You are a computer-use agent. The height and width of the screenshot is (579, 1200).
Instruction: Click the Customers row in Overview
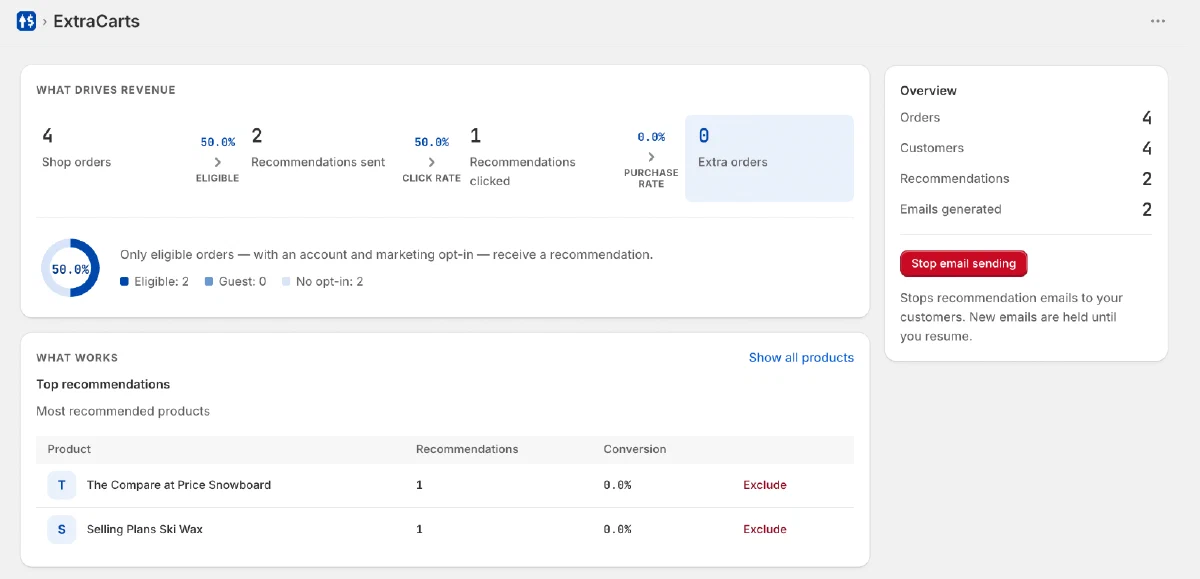click(1026, 148)
